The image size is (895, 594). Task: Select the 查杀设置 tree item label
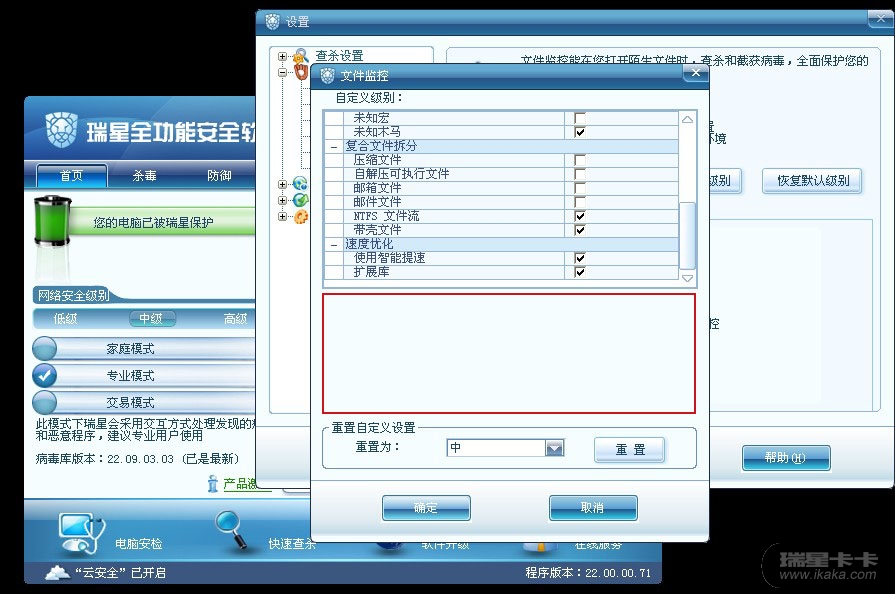pyautogui.click(x=340, y=56)
